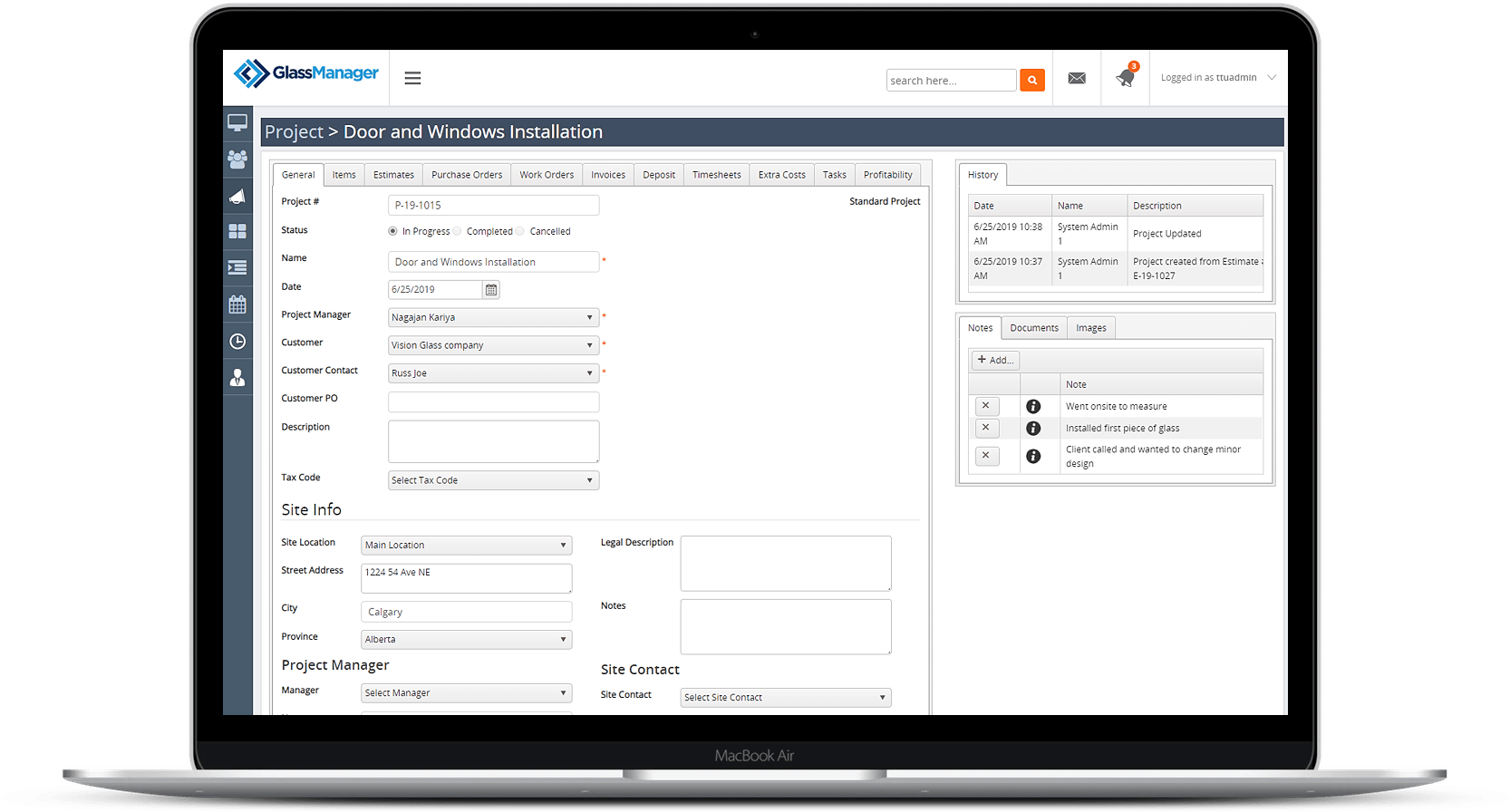Open the calendar sidebar icon
Image resolution: width=1510 pixels, height=812 pixels.
pyautogui.click(x=237, y=304)
